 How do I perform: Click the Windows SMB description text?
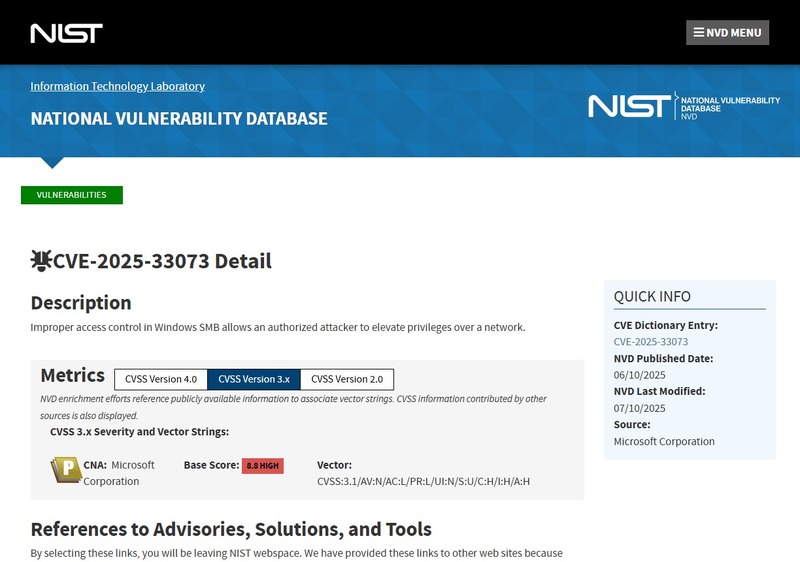coord(277,327)
